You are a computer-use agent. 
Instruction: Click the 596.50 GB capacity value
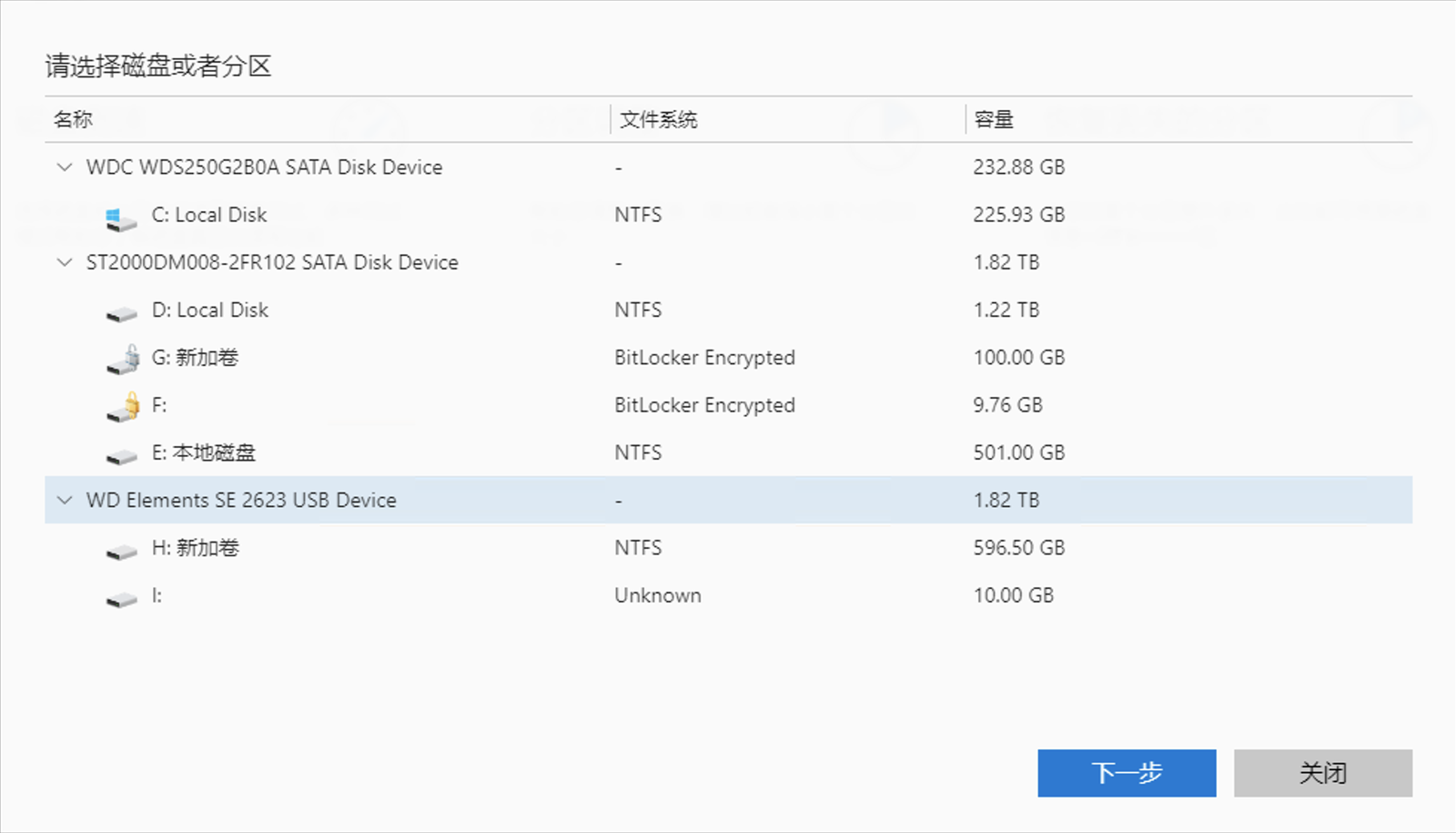pyautogui.click(x=1019, y=548)
